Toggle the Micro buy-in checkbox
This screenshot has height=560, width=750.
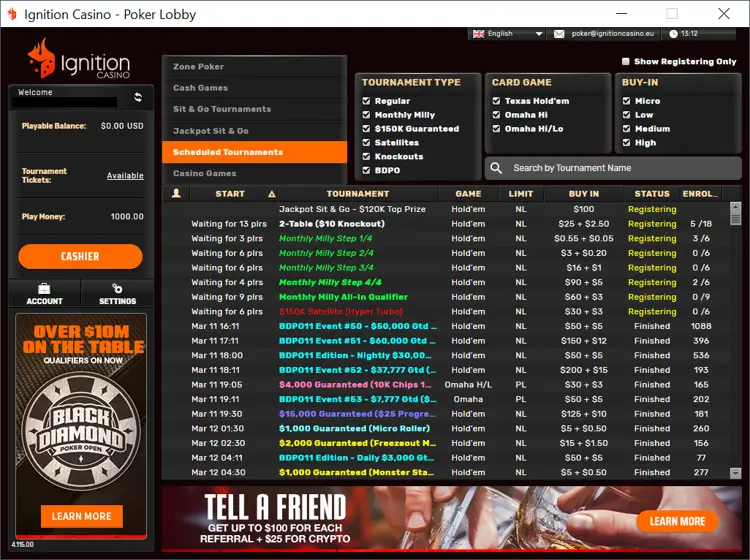point(626,101)
